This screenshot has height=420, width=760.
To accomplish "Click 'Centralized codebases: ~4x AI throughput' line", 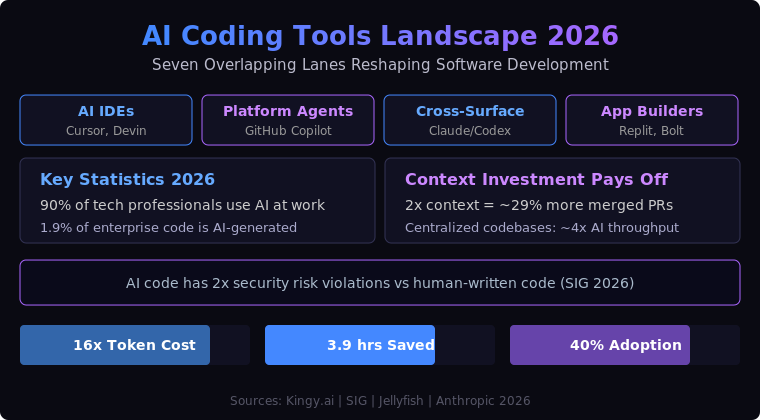I will point(542,227).
